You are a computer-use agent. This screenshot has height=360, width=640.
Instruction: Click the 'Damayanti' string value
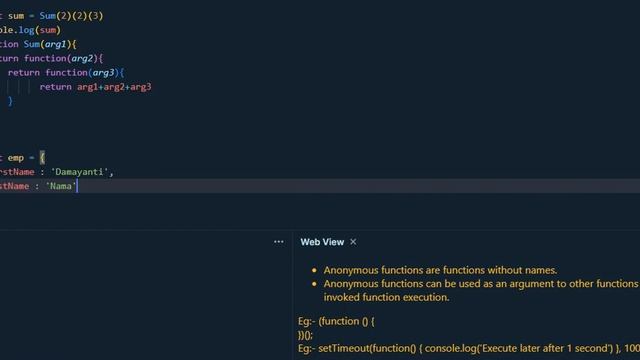pyautogui.click(x=79, y=172)
